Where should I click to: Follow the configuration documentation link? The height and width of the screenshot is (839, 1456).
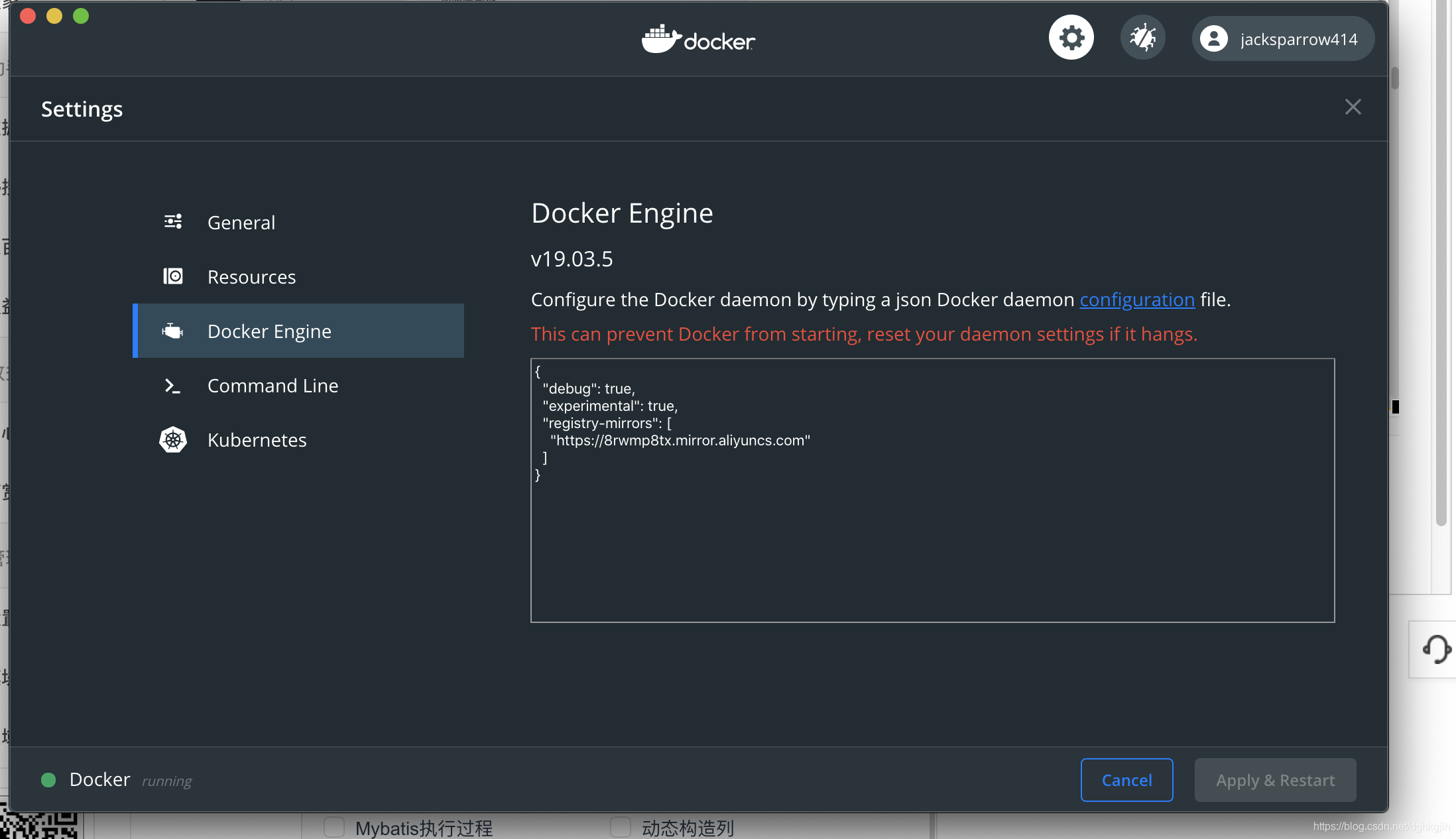point(1137,300)
